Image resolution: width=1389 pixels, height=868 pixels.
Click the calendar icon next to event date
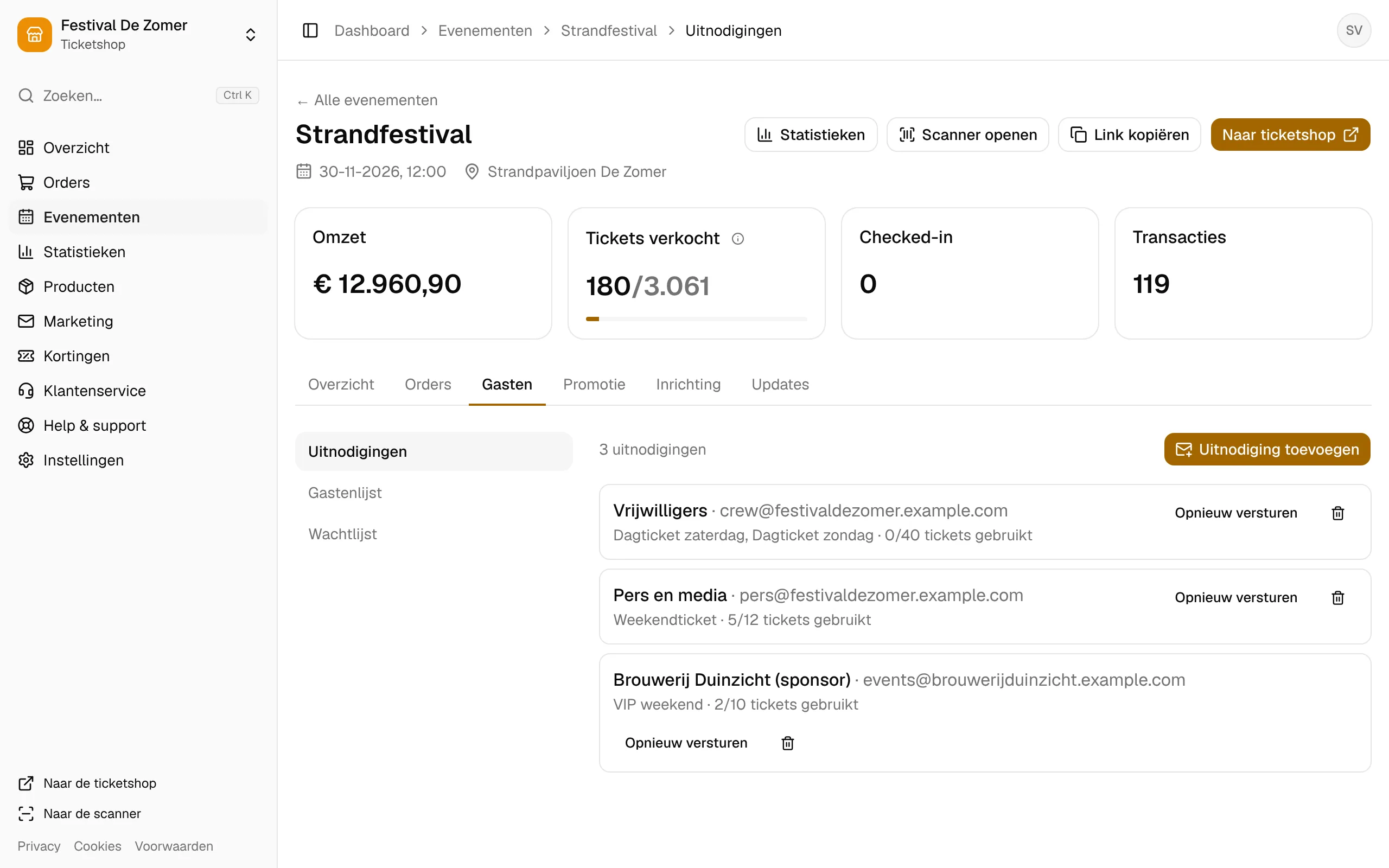(x=304, y=171)
